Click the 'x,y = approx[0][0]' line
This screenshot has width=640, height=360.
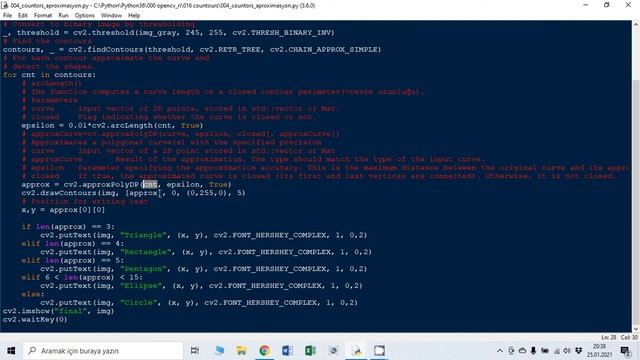[63, 210]
